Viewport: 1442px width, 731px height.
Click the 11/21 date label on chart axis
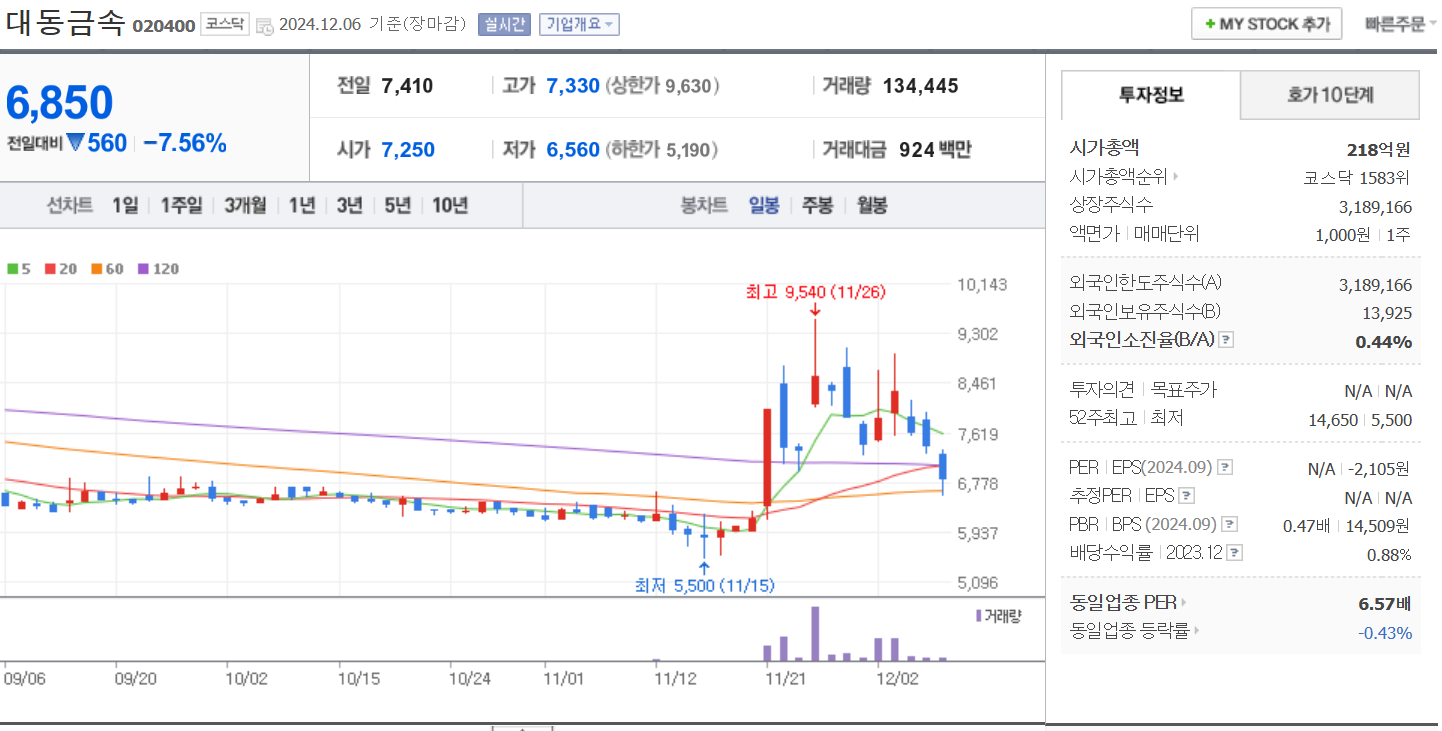coord(785,678)
